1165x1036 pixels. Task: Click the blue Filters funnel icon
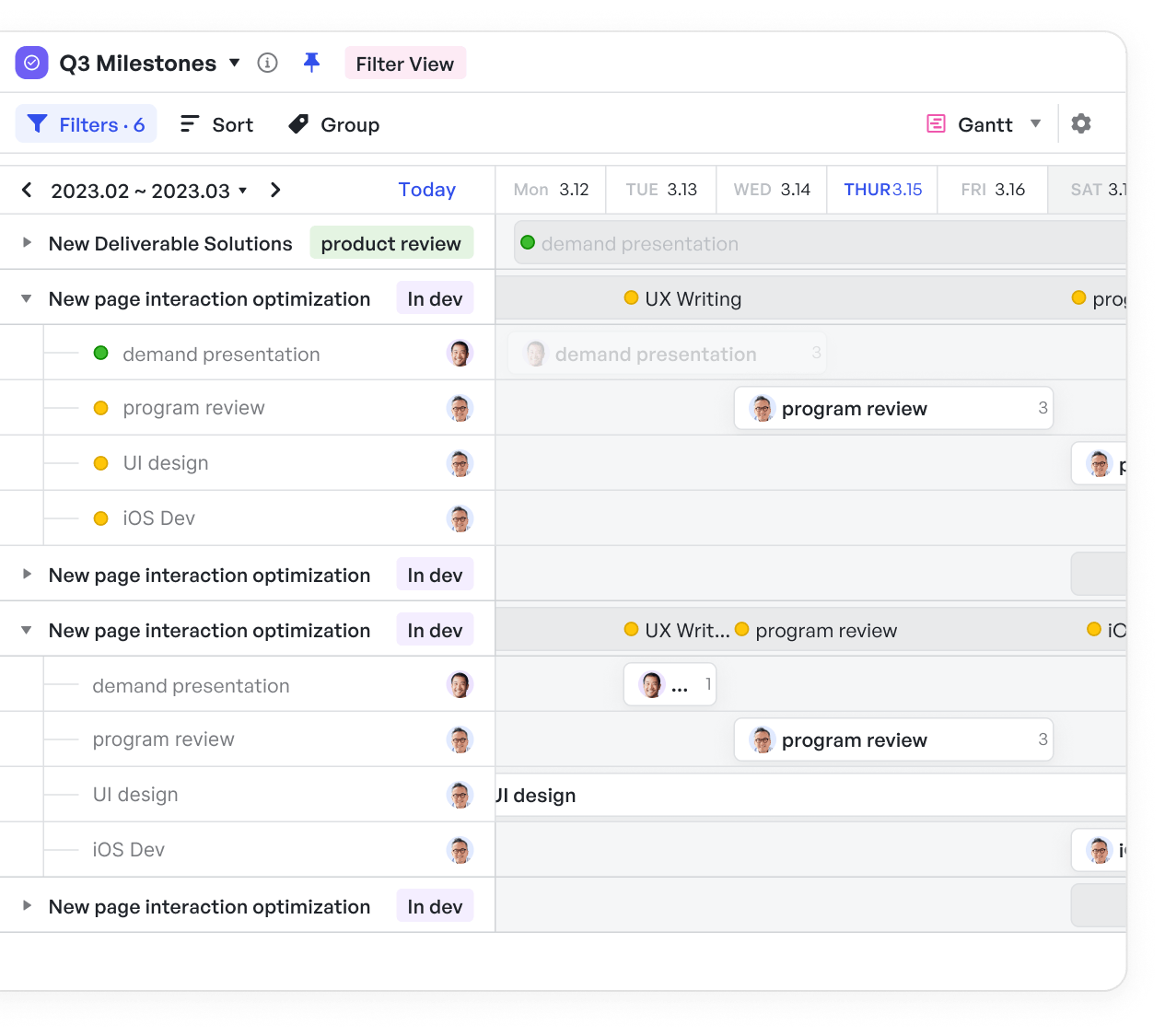[x=38, y=123]
